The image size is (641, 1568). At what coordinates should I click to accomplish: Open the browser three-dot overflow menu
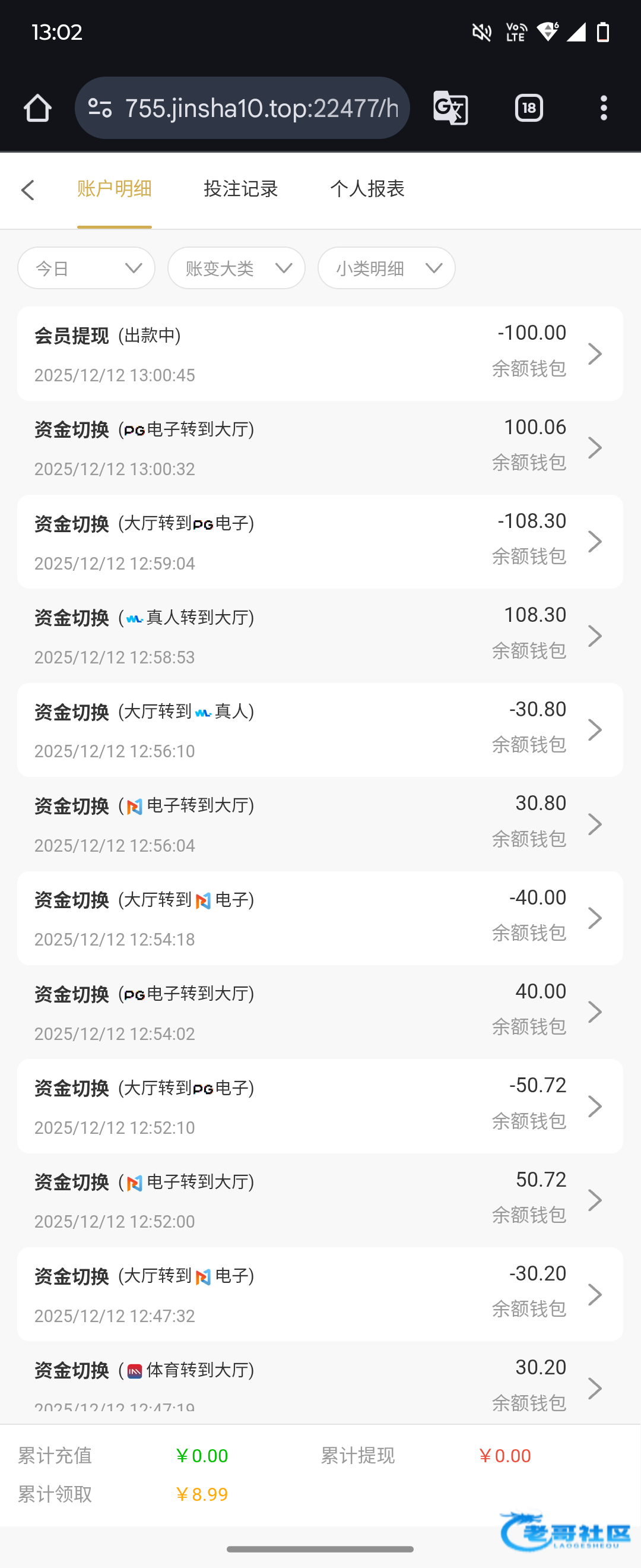tap(603, 108)
